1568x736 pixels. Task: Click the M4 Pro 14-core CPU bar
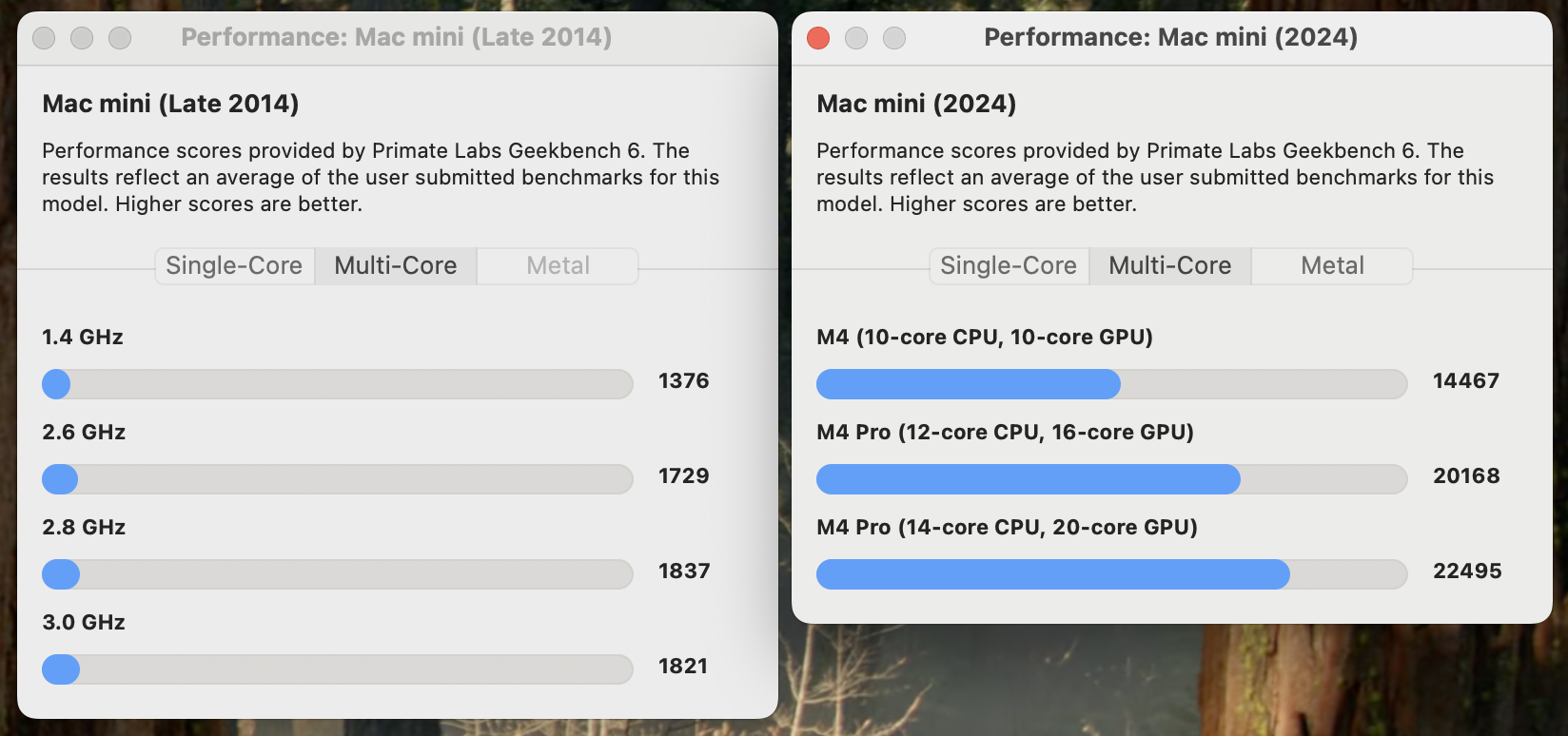tap(1111, 574)
